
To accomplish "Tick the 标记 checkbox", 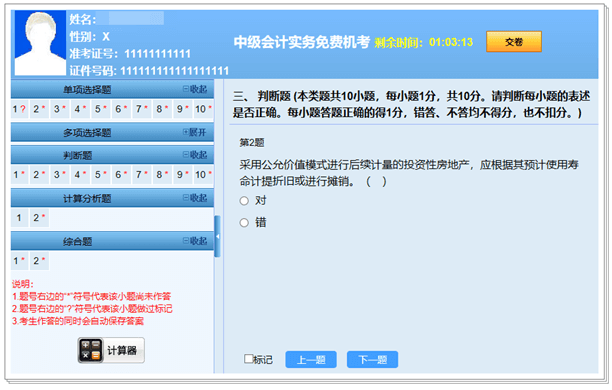I will click(x=248, y=358).
